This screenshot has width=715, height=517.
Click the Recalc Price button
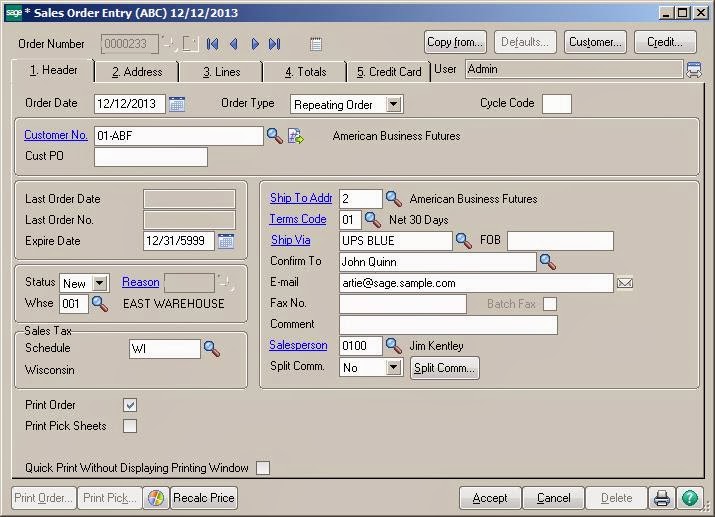(203, 498)
